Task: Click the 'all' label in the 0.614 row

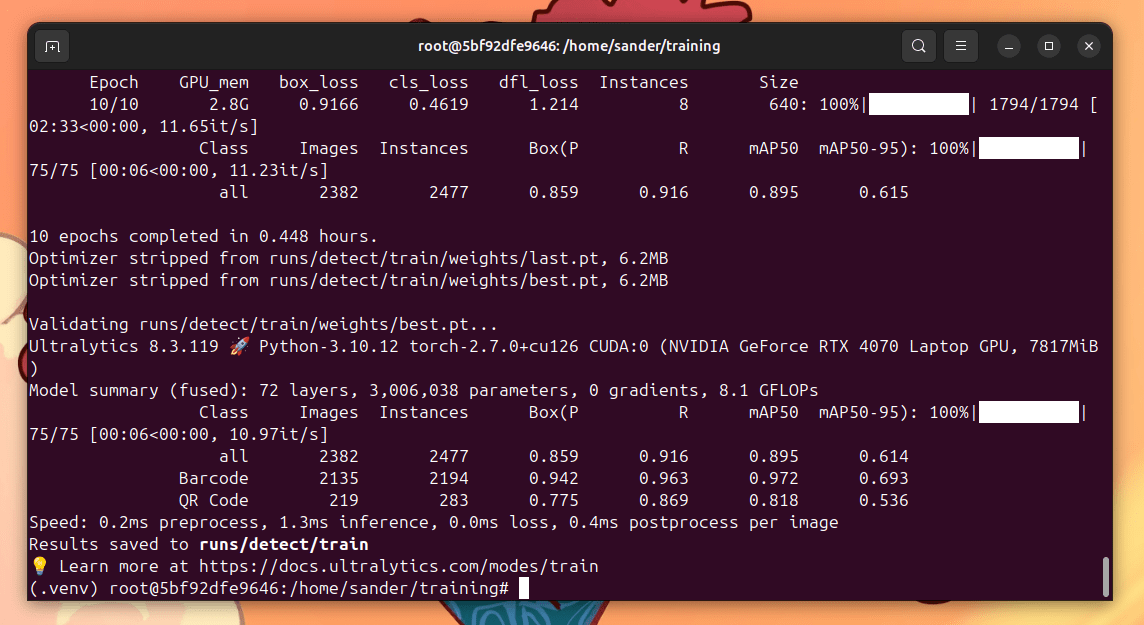Action: click(233, 457)
